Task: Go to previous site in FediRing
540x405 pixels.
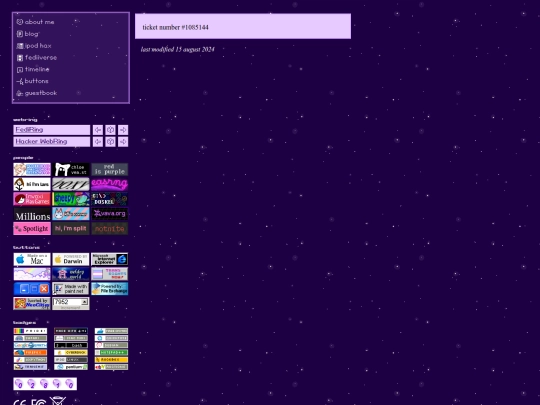Action: (x=98, y=130)
